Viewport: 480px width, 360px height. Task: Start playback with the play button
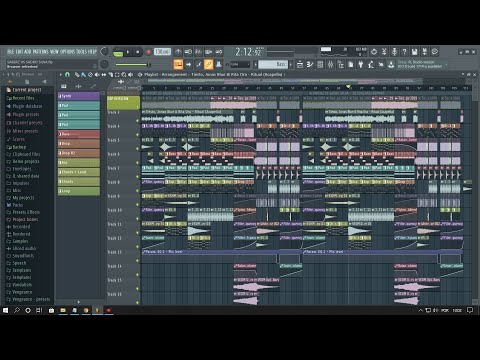[x=128, y=52]
